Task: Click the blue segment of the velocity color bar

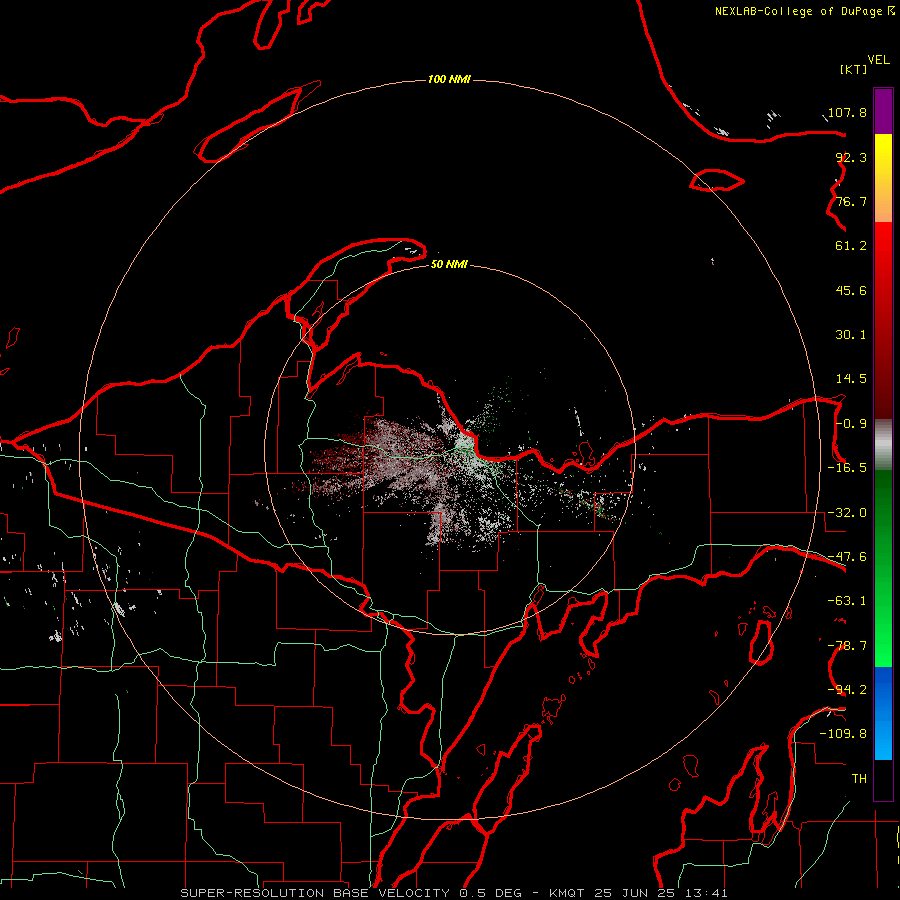Action: pos(883,713)
